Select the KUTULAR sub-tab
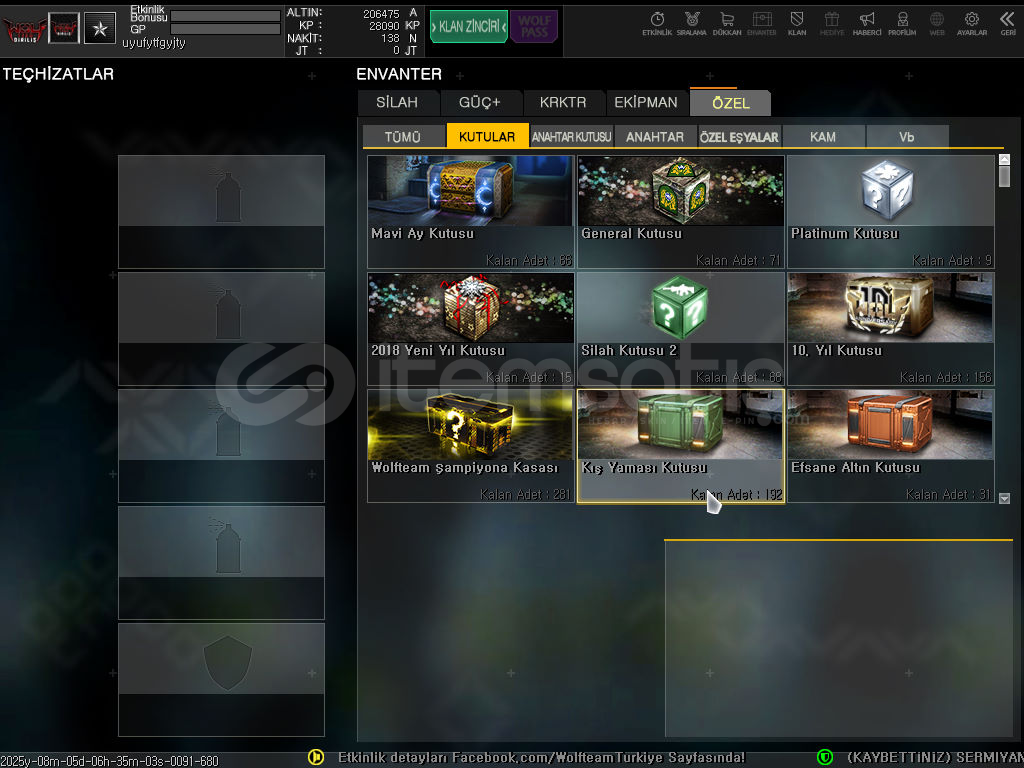Viewport: 1024px width, 768px height. click(487, 136)
